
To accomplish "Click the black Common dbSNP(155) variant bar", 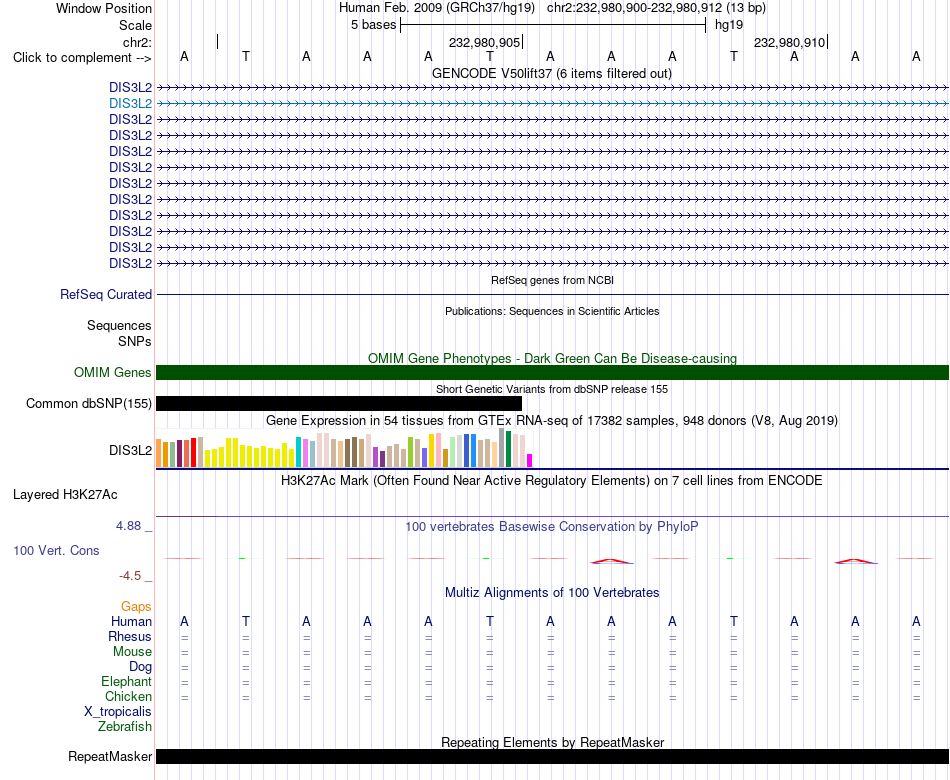I will (339, 404).
